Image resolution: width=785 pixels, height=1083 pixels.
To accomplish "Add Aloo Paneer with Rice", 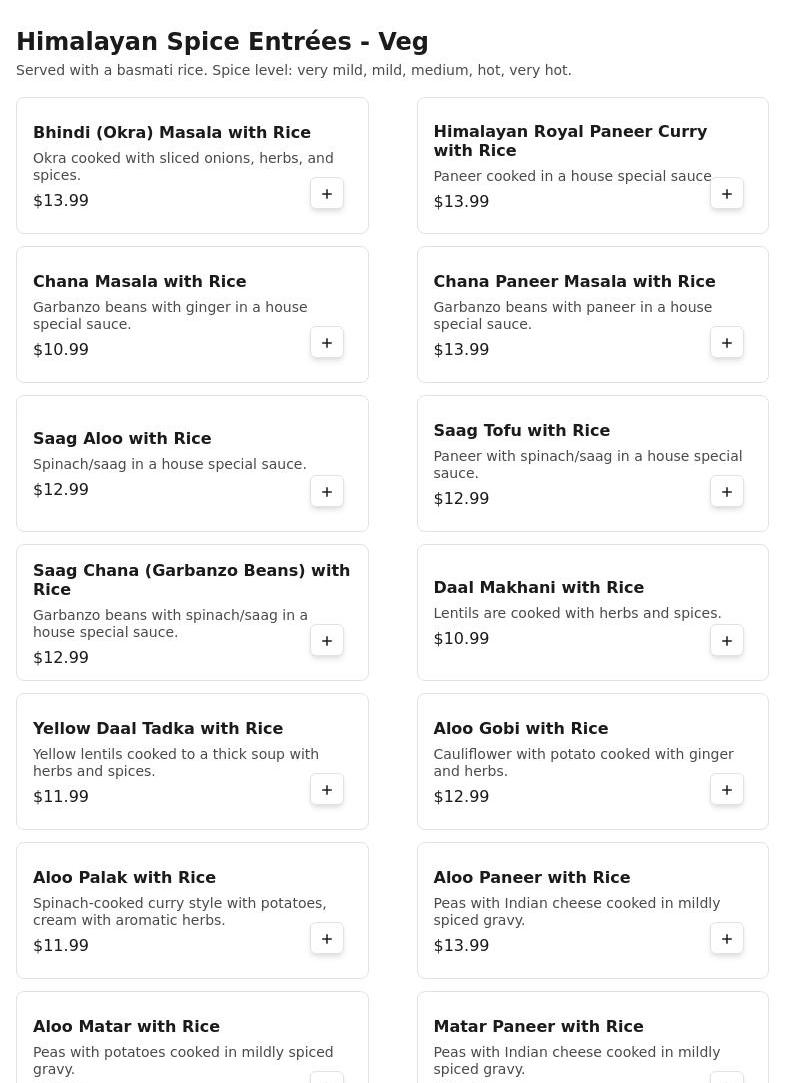I will (727, 939).
